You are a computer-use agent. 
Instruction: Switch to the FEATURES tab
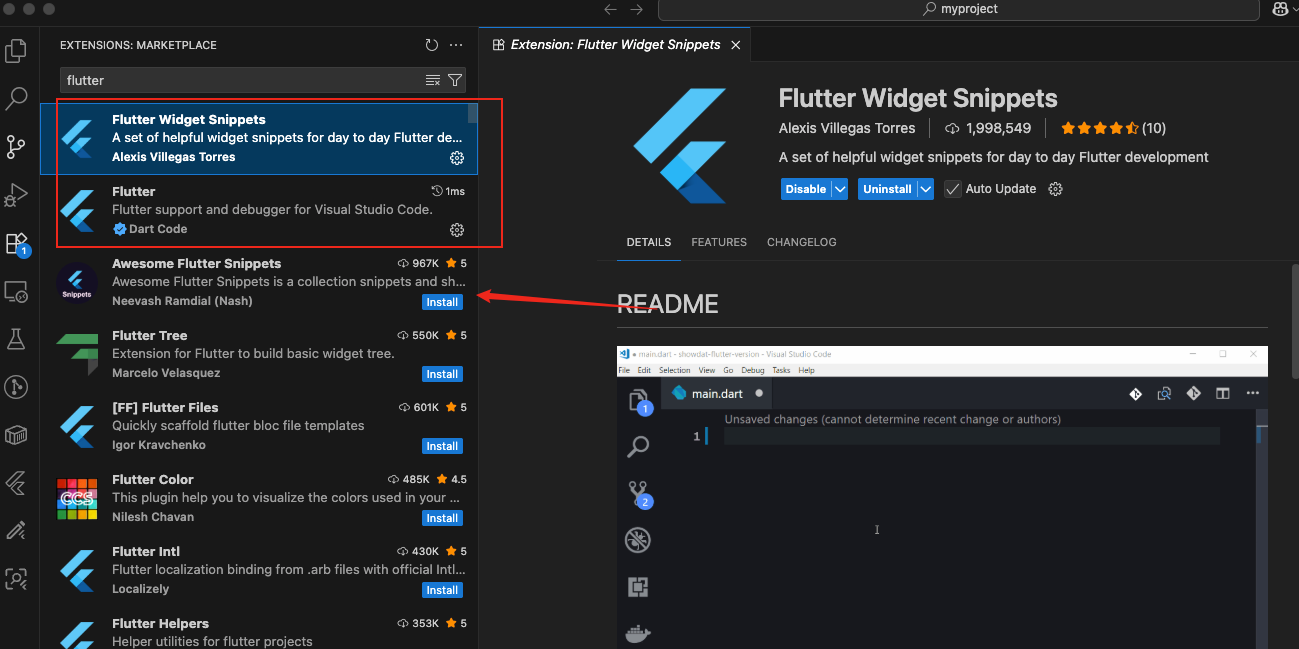[x=719, y=242]
